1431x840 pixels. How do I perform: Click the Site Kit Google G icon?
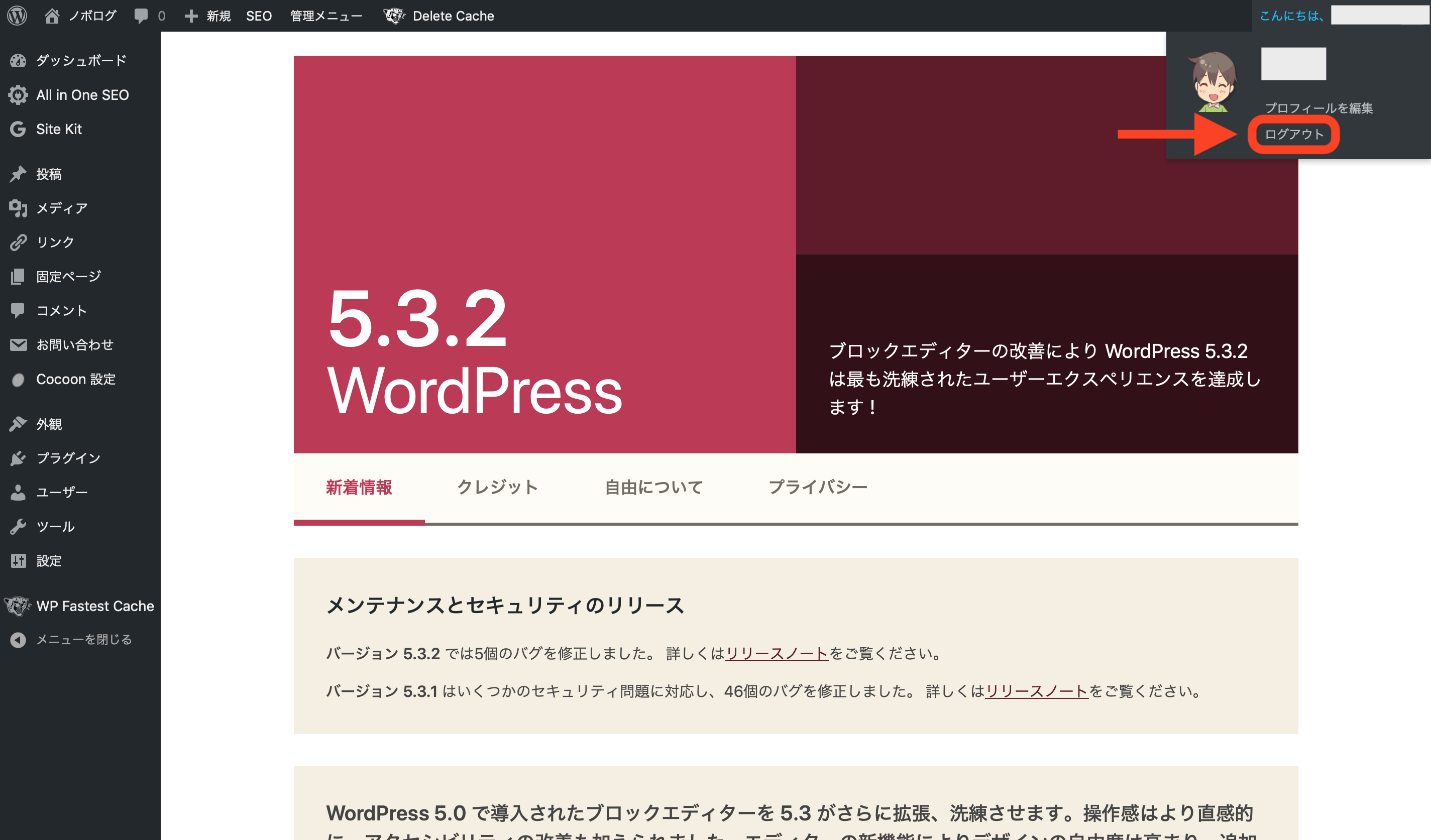click(x=18, y=129)
